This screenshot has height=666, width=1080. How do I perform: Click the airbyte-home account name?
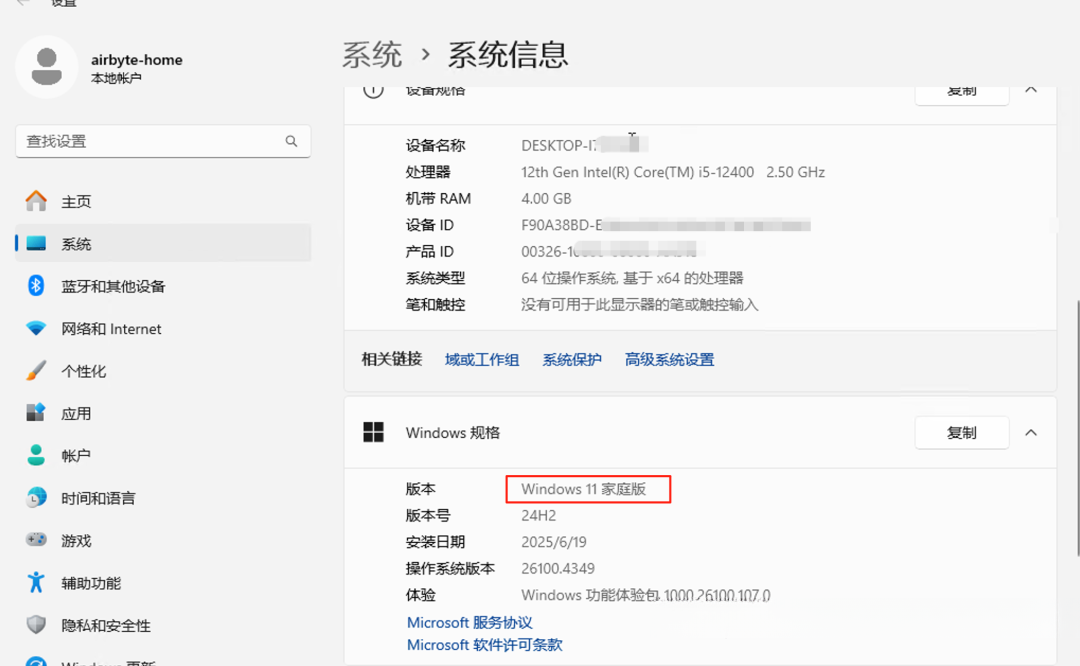tap(136, 60)
